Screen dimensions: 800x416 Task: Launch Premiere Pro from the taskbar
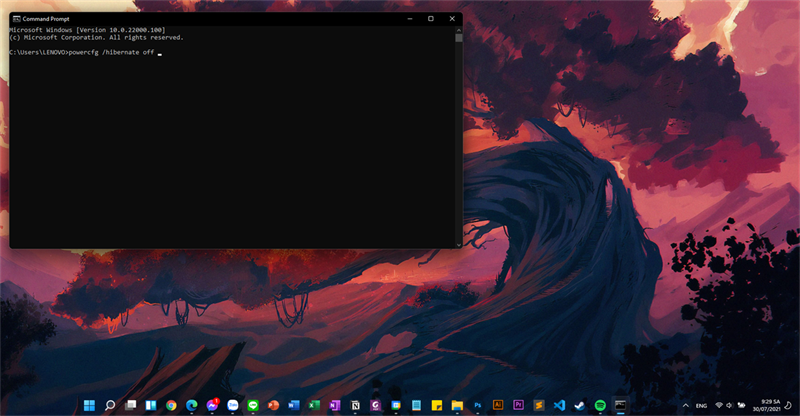tap(518, 405)
